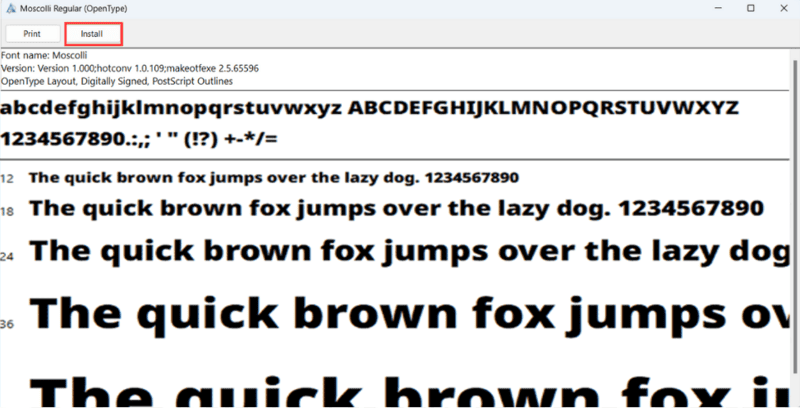
Task: Maximize the font preview window
Action: pos(751,8)
